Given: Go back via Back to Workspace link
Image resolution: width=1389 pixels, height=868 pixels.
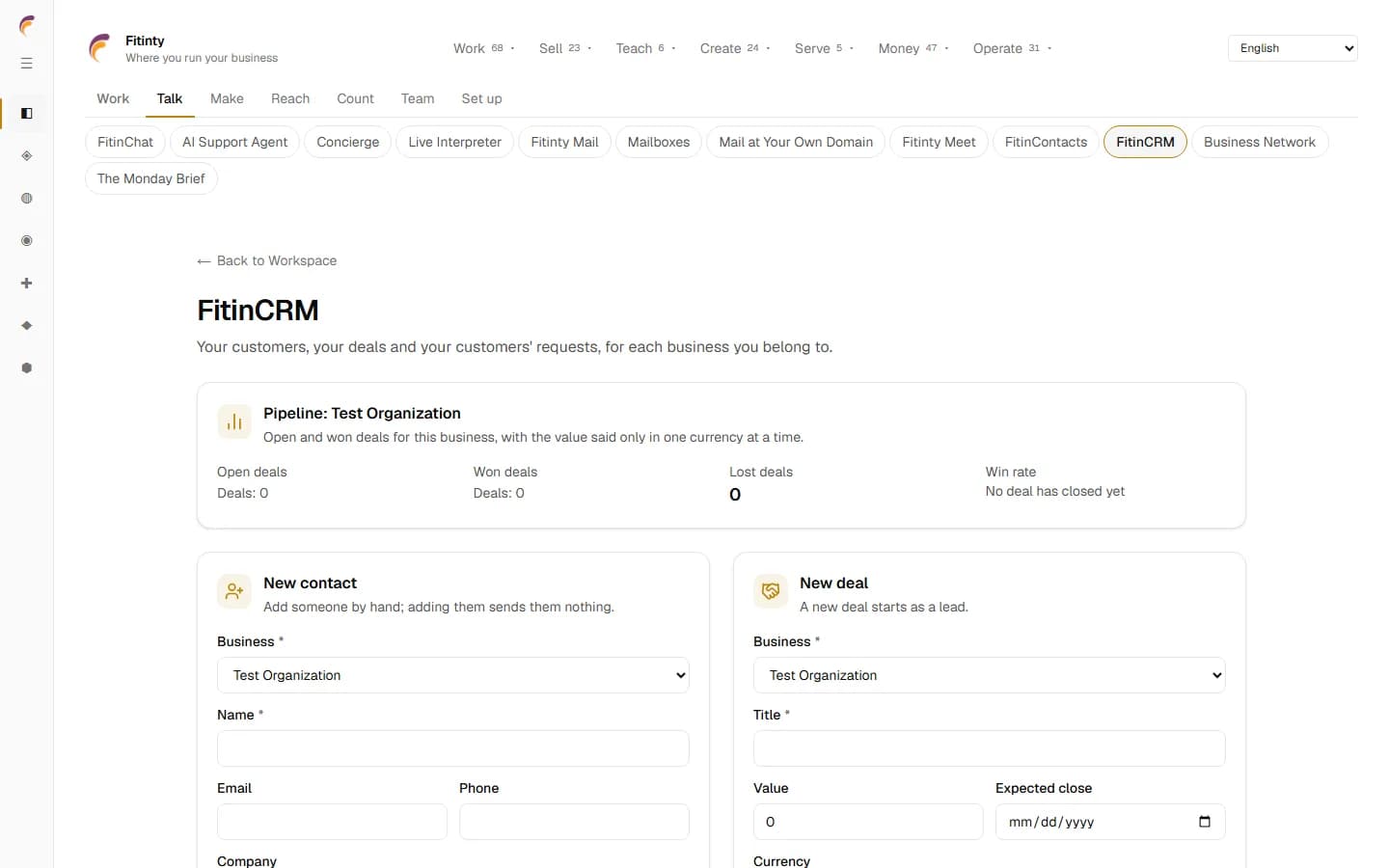Looking at the screenshot, I should 267,260.
